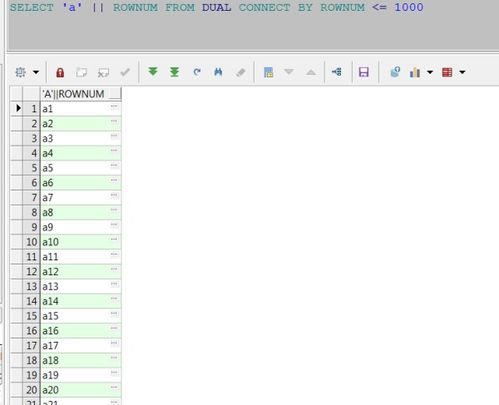The height and width of the screenshot is (405, 499).
Task: Click the export results database icon
Action: [395, 72]
